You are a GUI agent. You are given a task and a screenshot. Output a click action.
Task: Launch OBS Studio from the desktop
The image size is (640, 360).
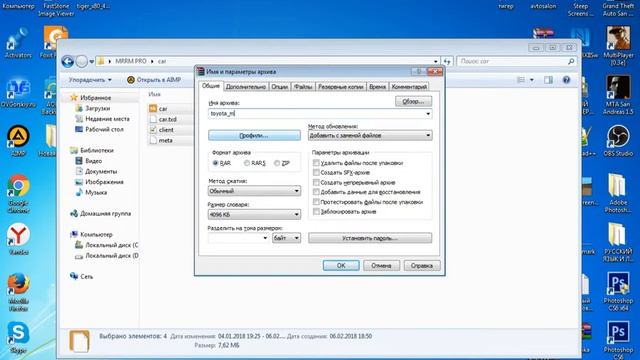[618, 141]
